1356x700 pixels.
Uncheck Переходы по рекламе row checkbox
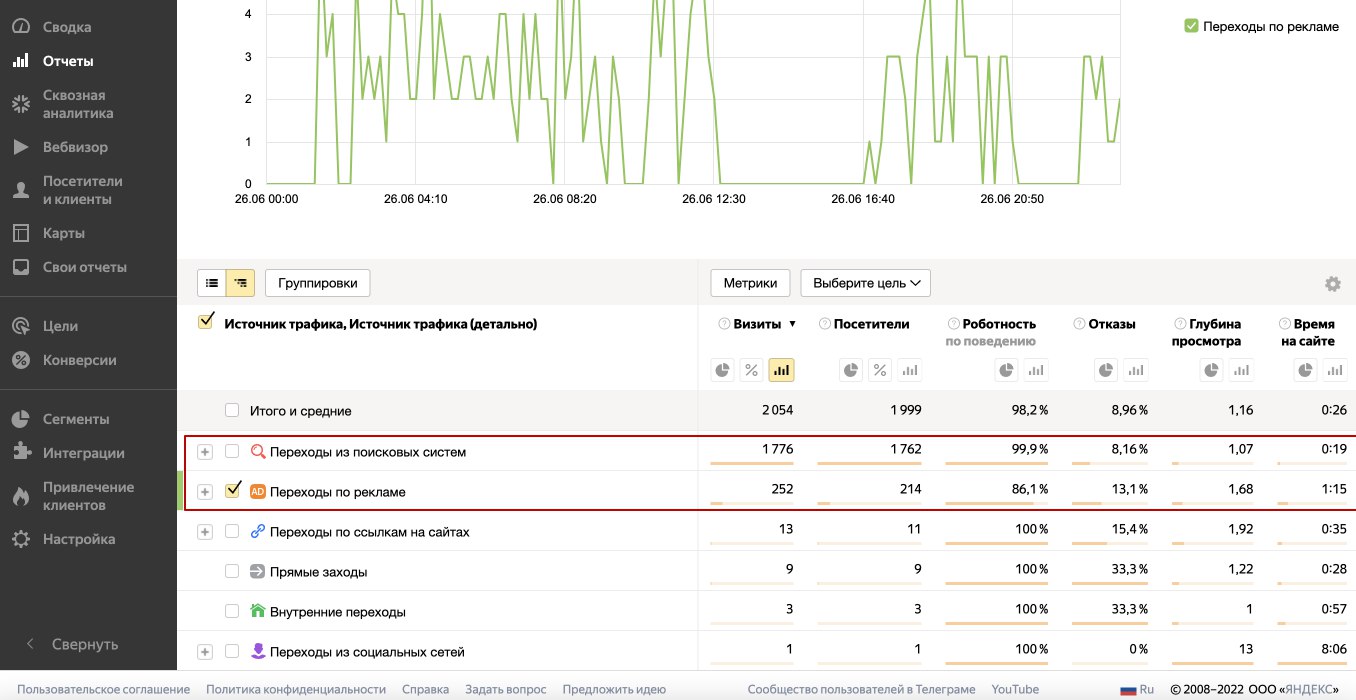(233, 491)
